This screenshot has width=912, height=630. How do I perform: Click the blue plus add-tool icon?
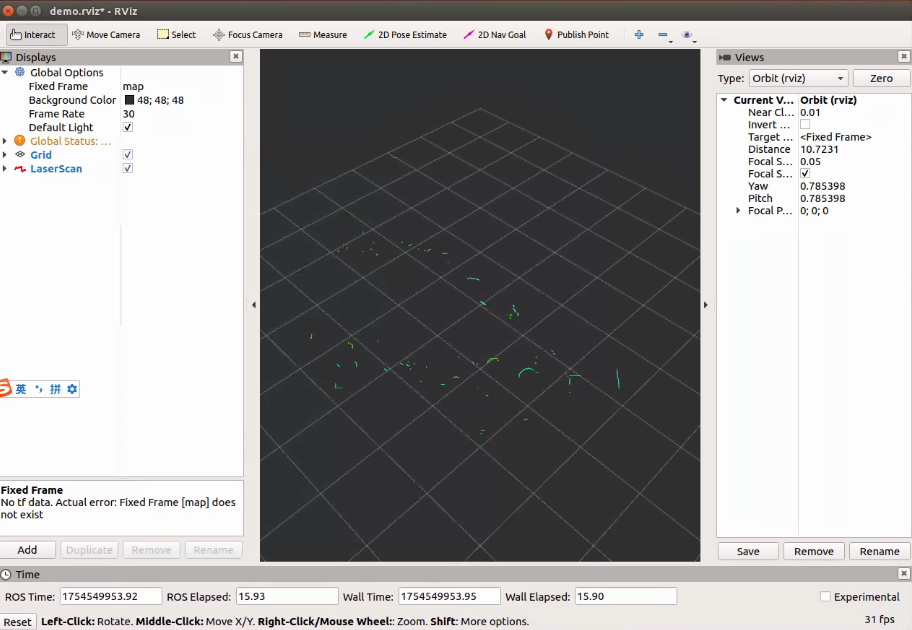[639, 35]
